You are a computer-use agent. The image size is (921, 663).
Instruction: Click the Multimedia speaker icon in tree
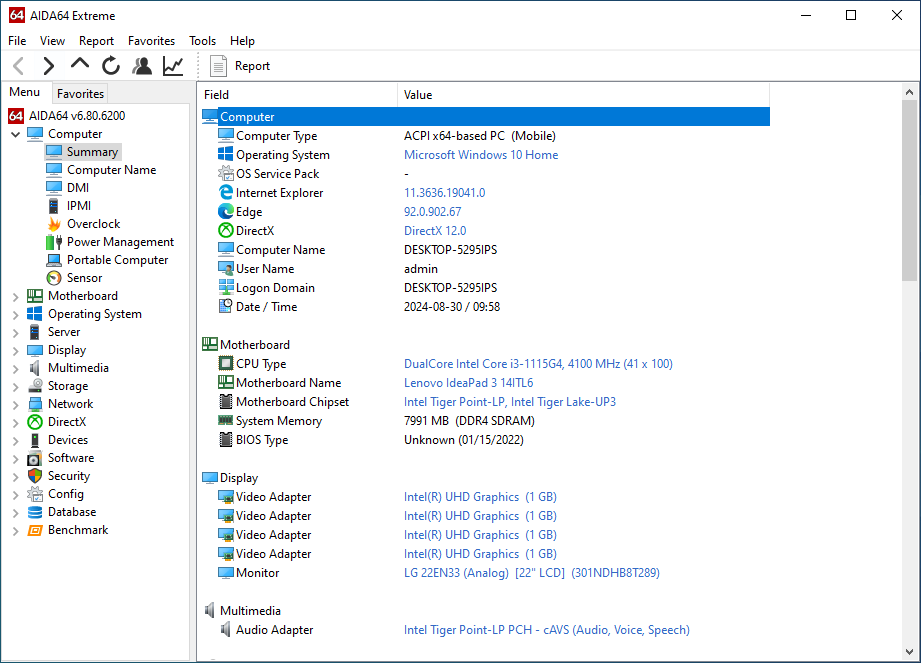[x=35, y=368]
